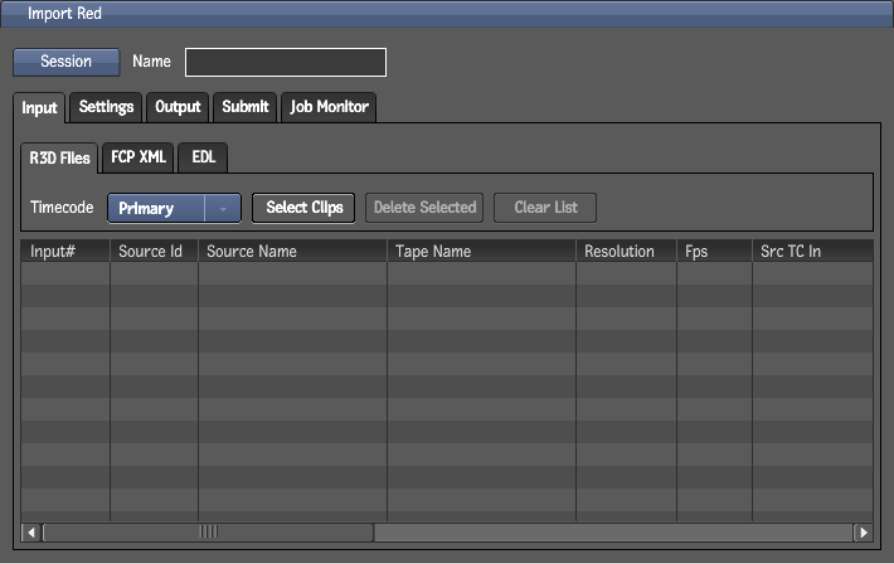Image resolution: width=894 pixels, height=564 pixels.
Task: Click the scroll right arrow icon
Action: [x=862, y=532]
